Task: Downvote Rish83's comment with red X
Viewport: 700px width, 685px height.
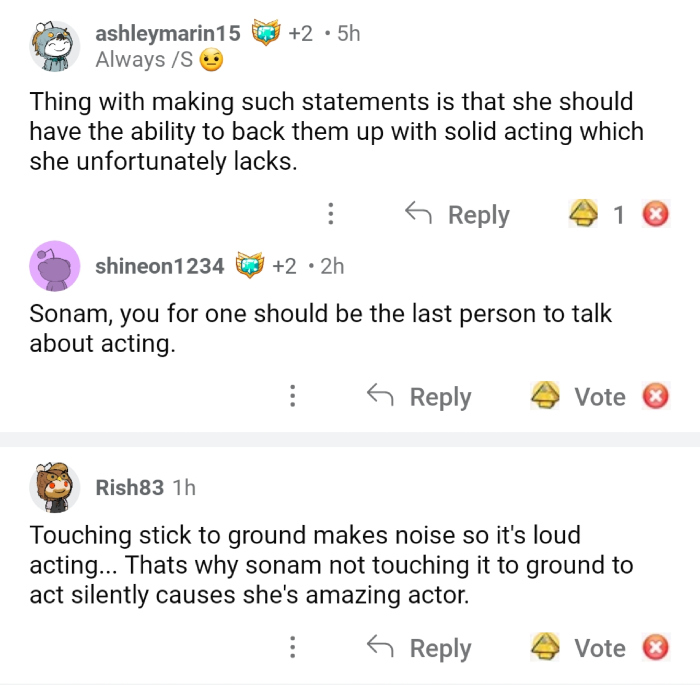Action: pyautogui.click(x=655, y=648)
